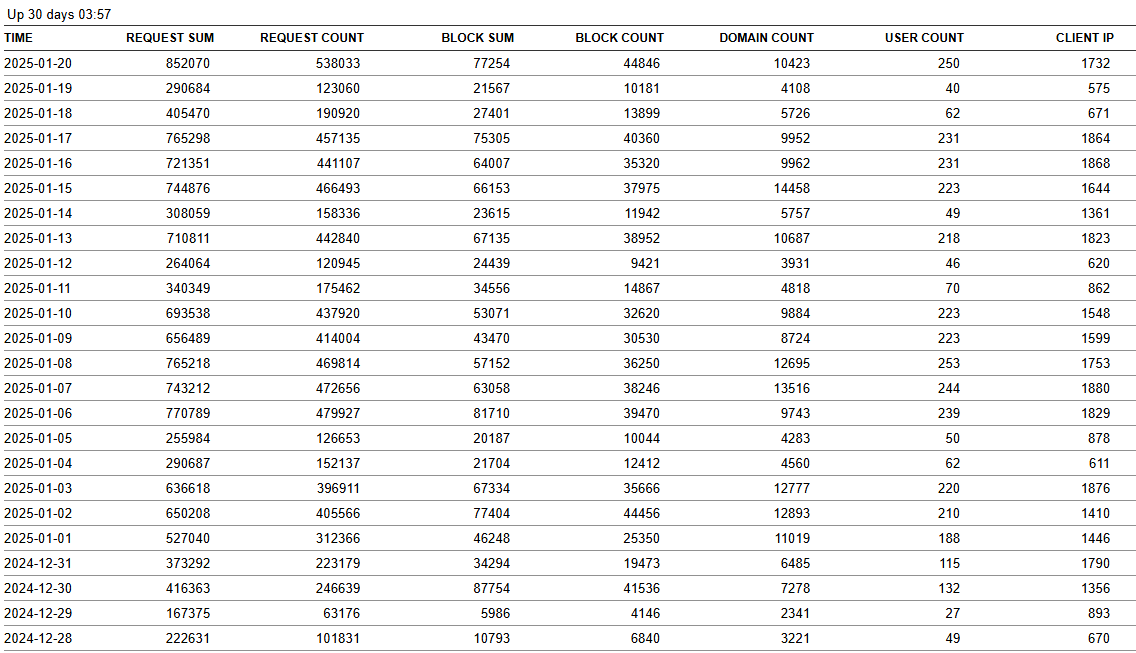Click the DOMAIN COUNT column header
The width and height of the screenshot is (1136, 653).
click(766, 38)
